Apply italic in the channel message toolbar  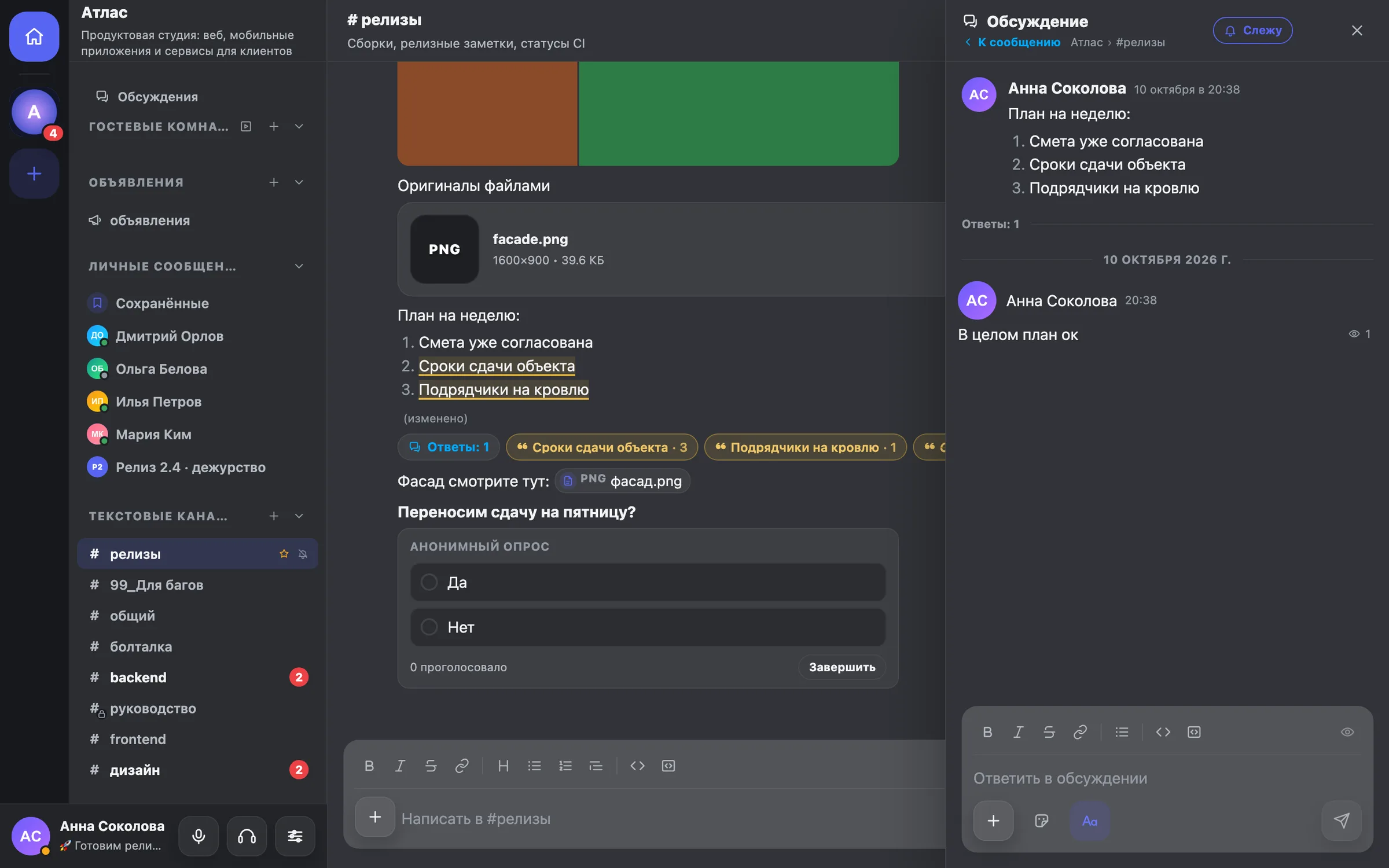[x=400, y=766]
